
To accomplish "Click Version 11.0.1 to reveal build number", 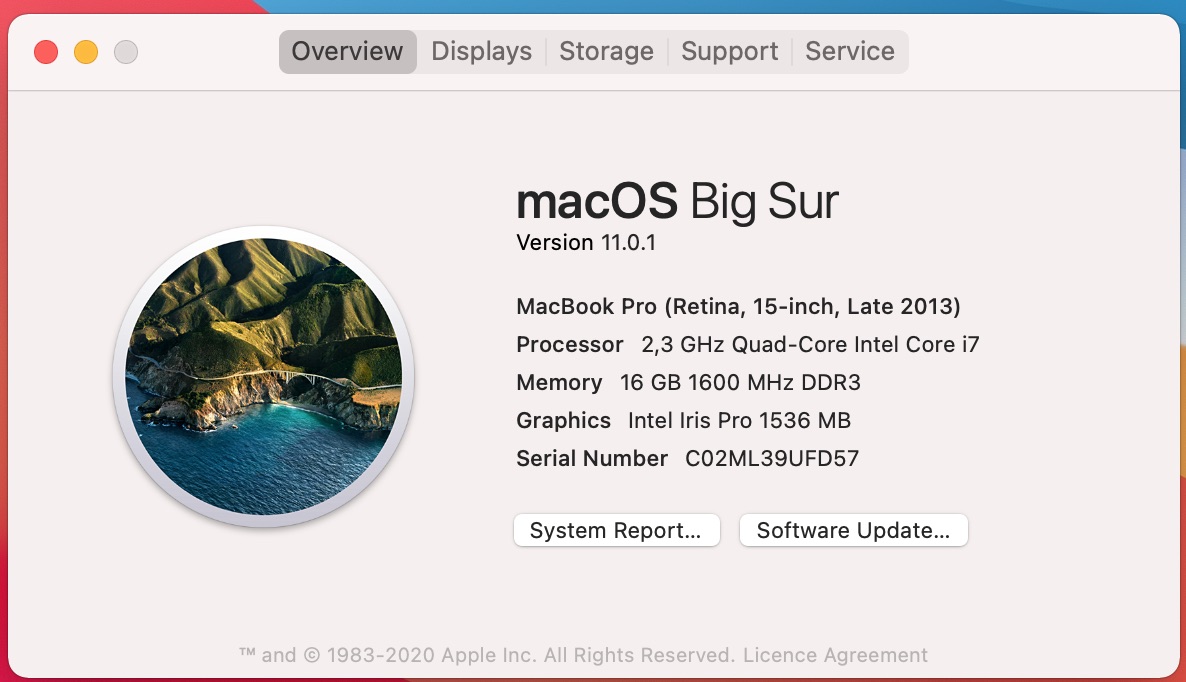I will (x=586, y=243).
